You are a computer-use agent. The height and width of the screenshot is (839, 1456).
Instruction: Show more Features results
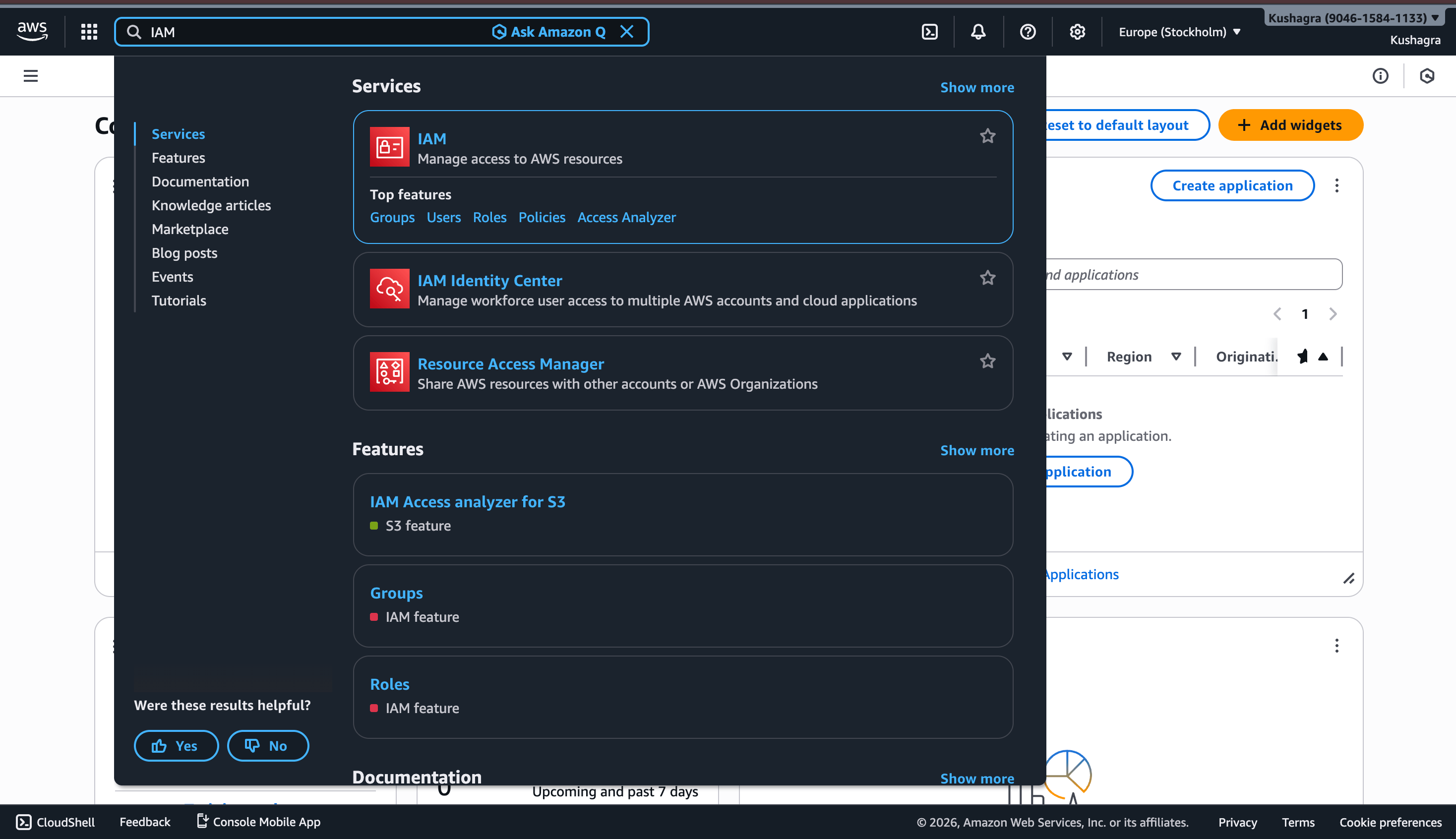[977, 450]
